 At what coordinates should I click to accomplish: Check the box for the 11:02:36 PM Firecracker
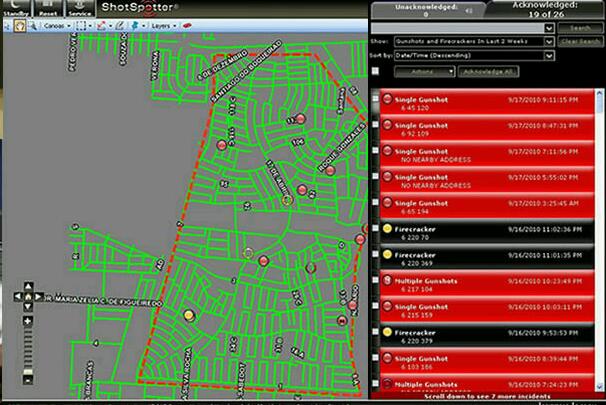point(375,228)
